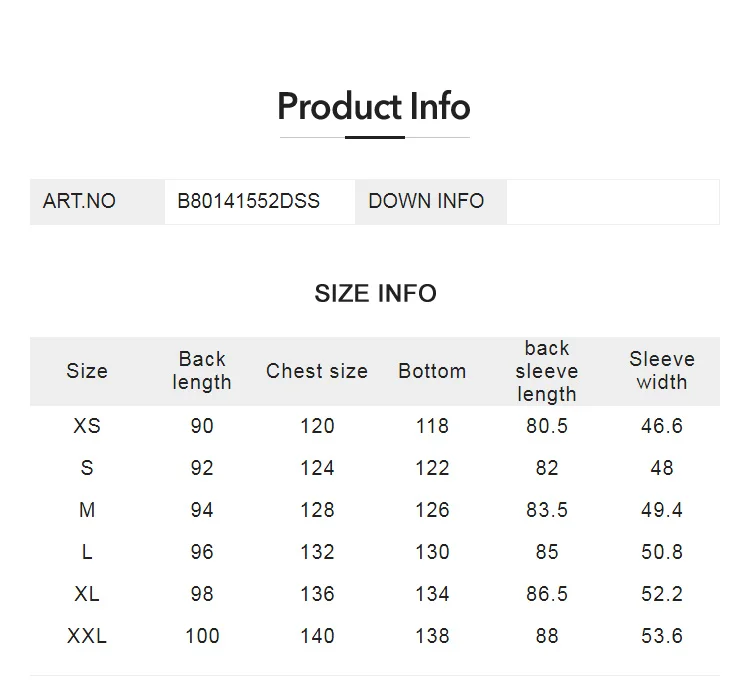This screenshot has height=696, width=750.
Task: Click the back sleeve length header
Action: coord(547,371)
